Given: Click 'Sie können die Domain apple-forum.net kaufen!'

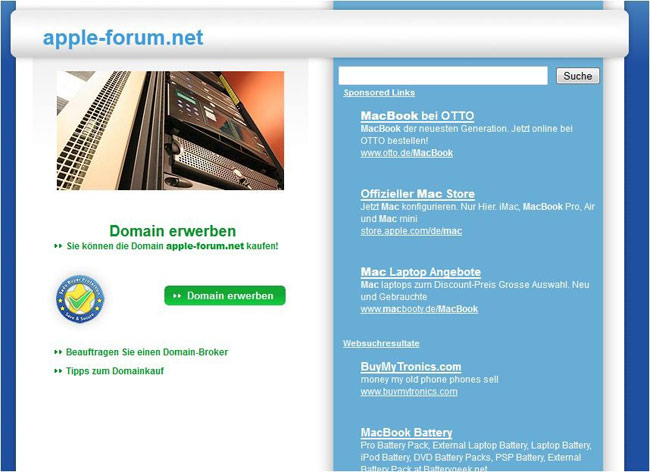Looking at the screenshot, I should click(172, 246).
